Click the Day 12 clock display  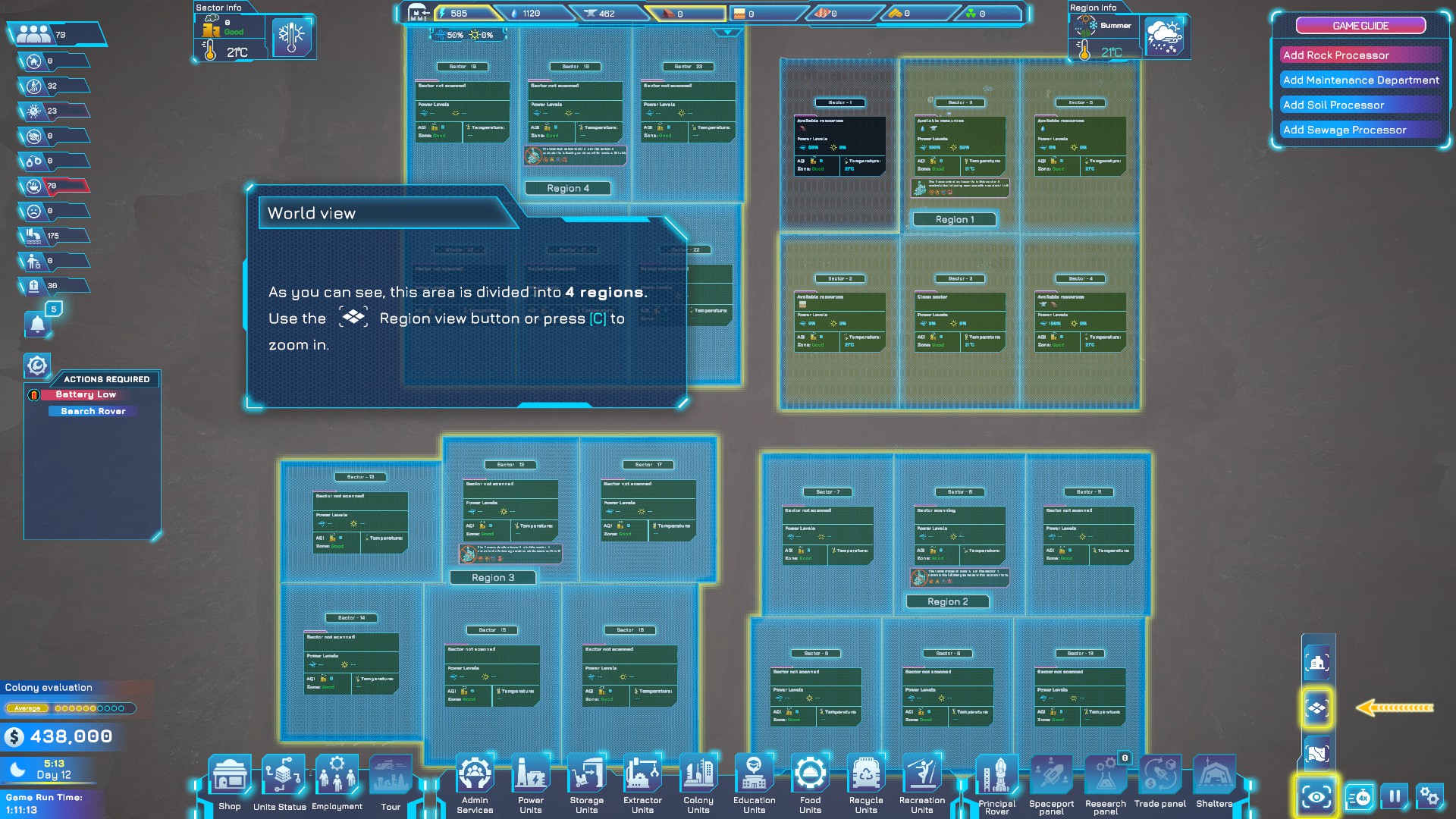point(49,770)
